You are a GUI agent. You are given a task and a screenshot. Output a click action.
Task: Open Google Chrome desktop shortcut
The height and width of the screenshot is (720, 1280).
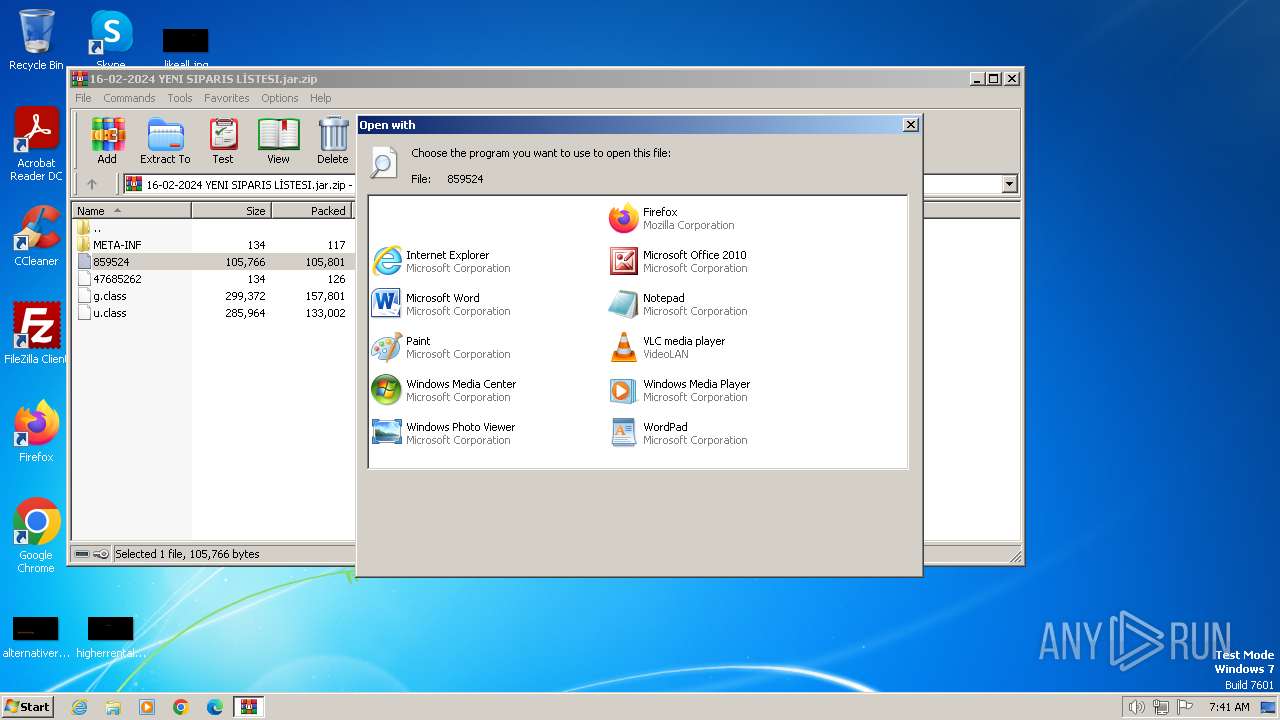pos(36,536)
